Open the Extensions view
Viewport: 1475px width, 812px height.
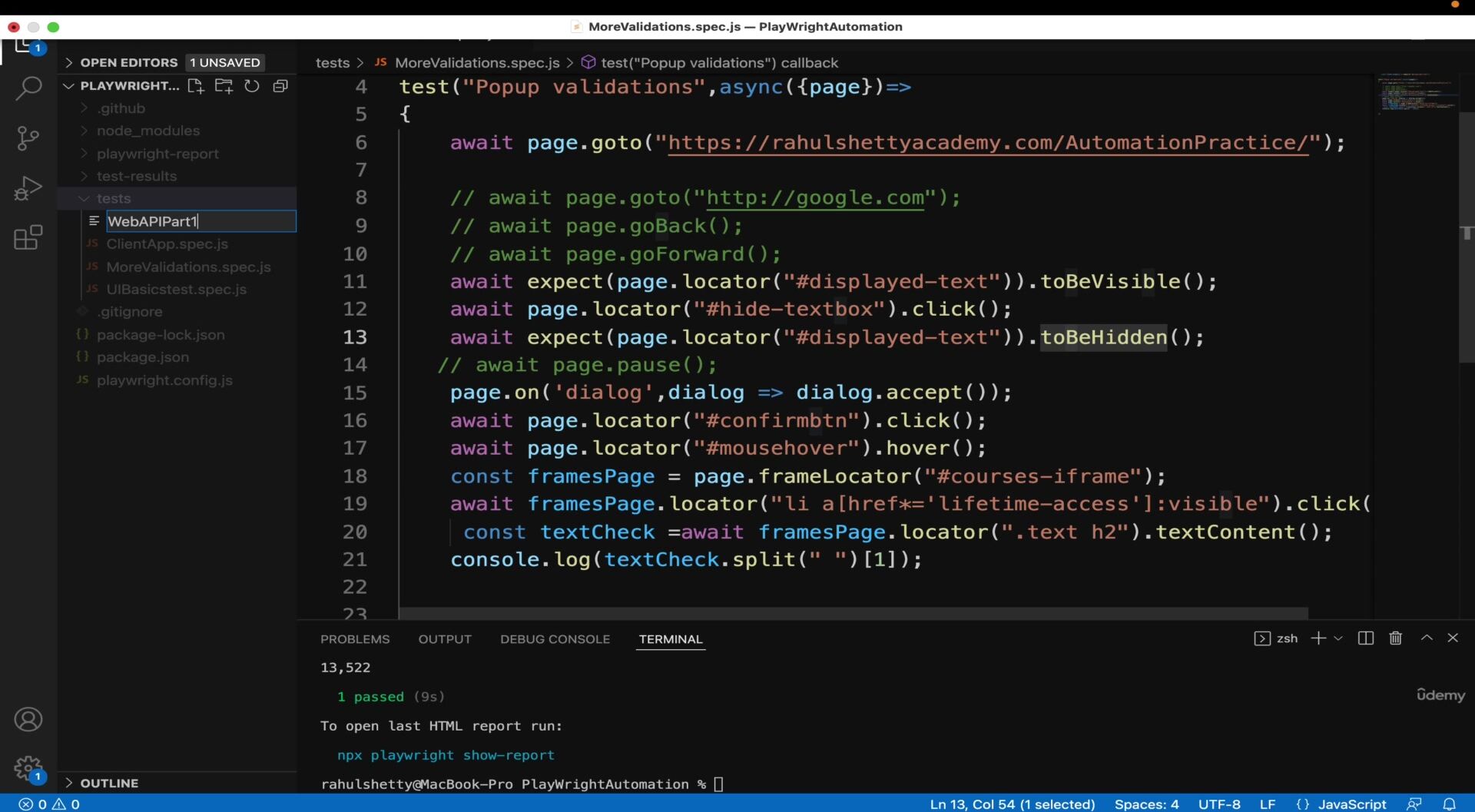[28, 237]
